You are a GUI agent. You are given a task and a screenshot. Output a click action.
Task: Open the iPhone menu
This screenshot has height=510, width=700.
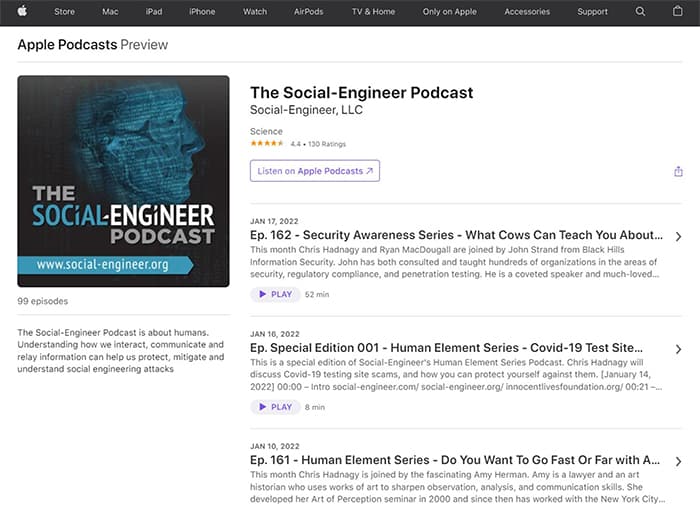click(x=202, y=12)
